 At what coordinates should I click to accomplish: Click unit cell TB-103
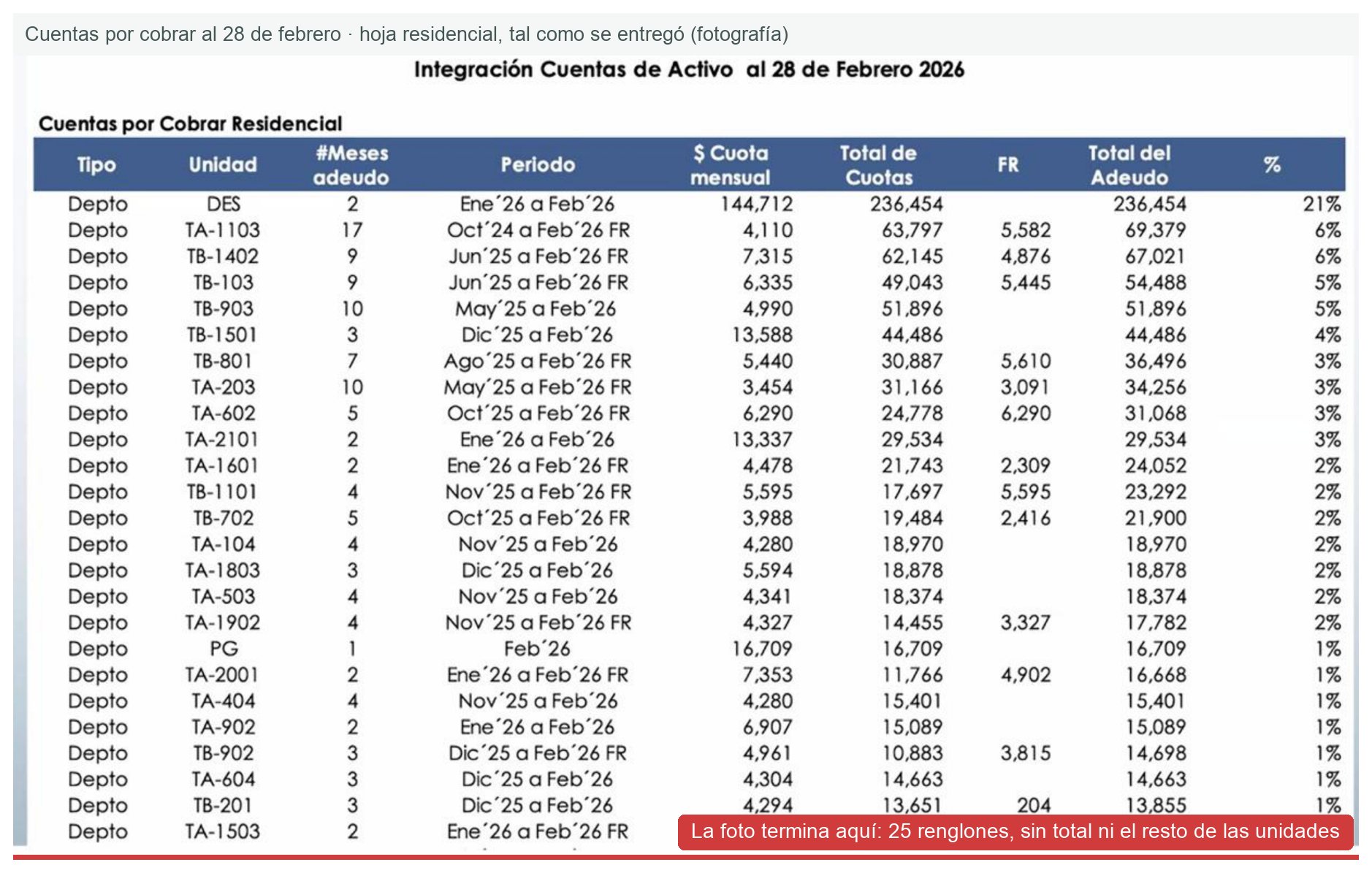(x=224, y=283)
